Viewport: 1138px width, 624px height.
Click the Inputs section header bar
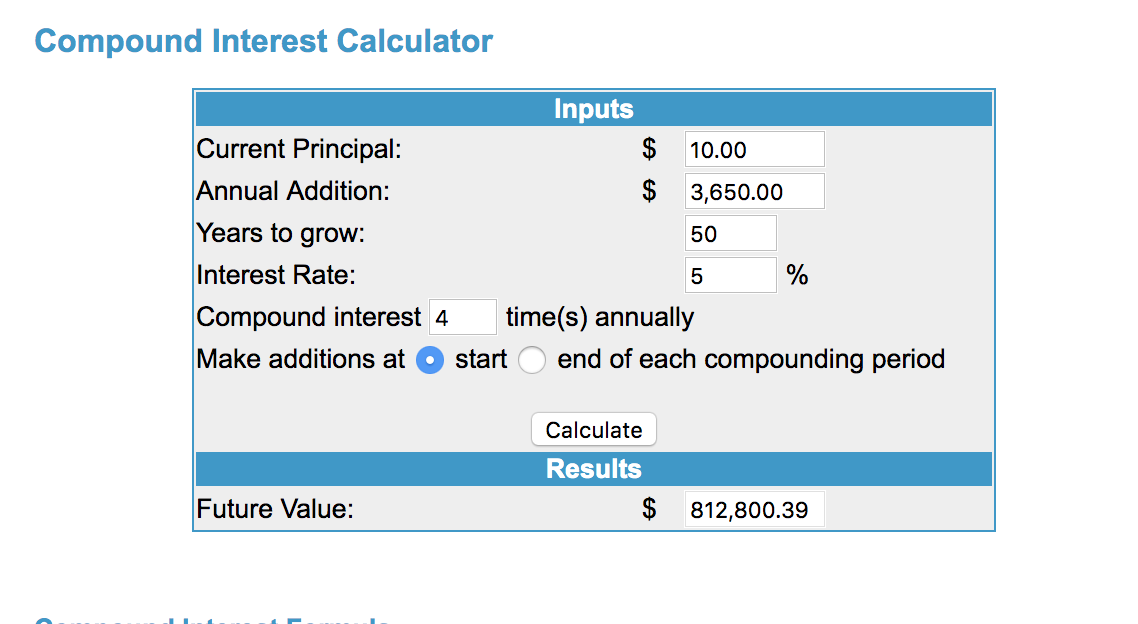[x=593, y=109]
